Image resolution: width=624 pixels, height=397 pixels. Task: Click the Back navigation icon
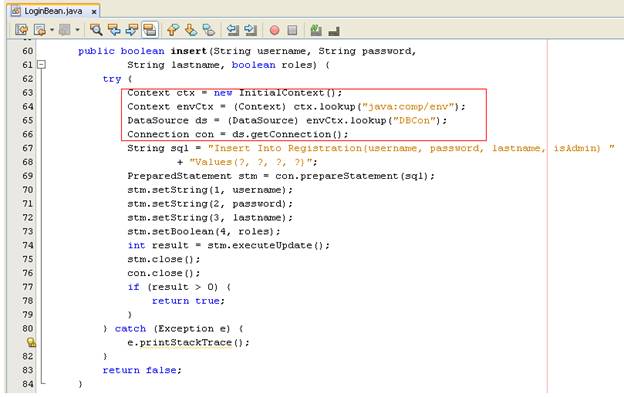40,30
